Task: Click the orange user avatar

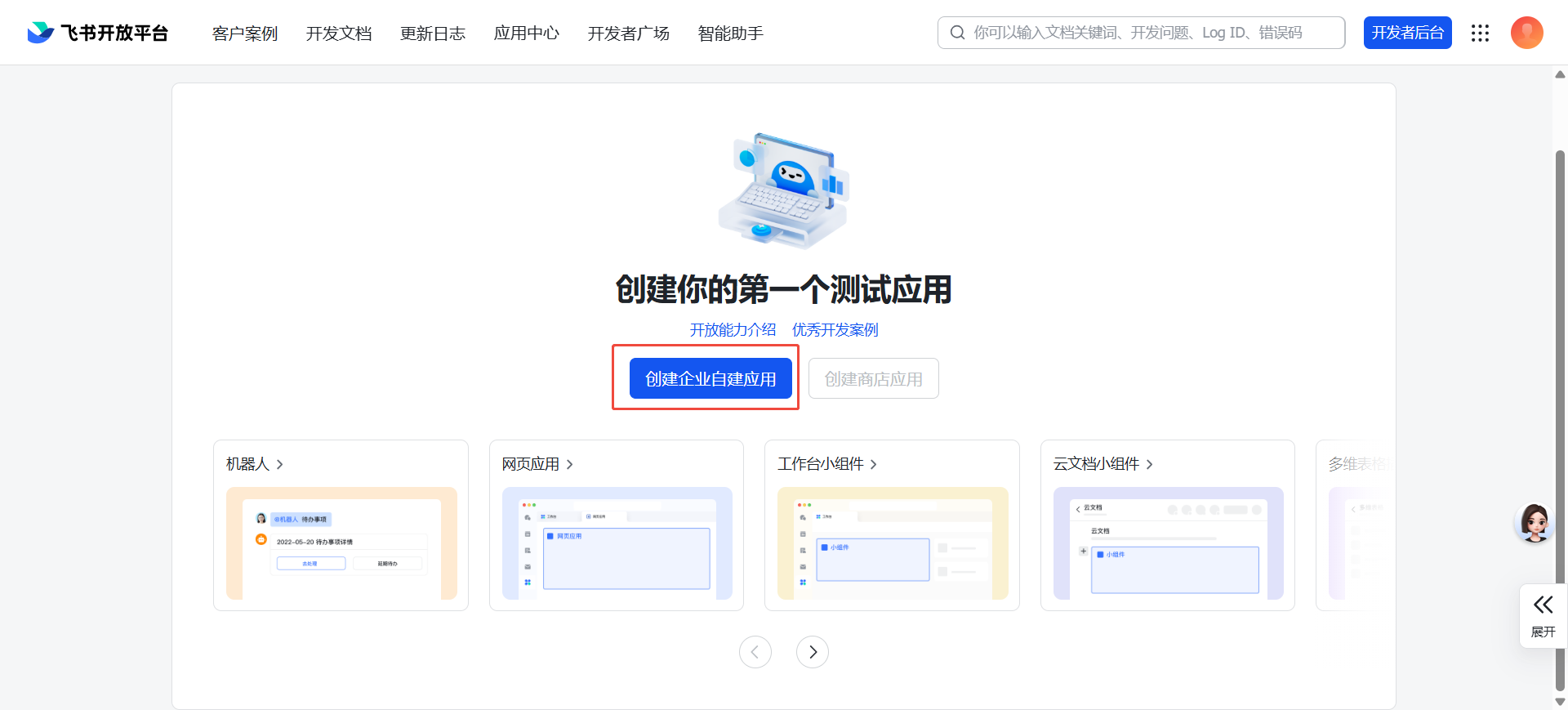Action: 1526,33
